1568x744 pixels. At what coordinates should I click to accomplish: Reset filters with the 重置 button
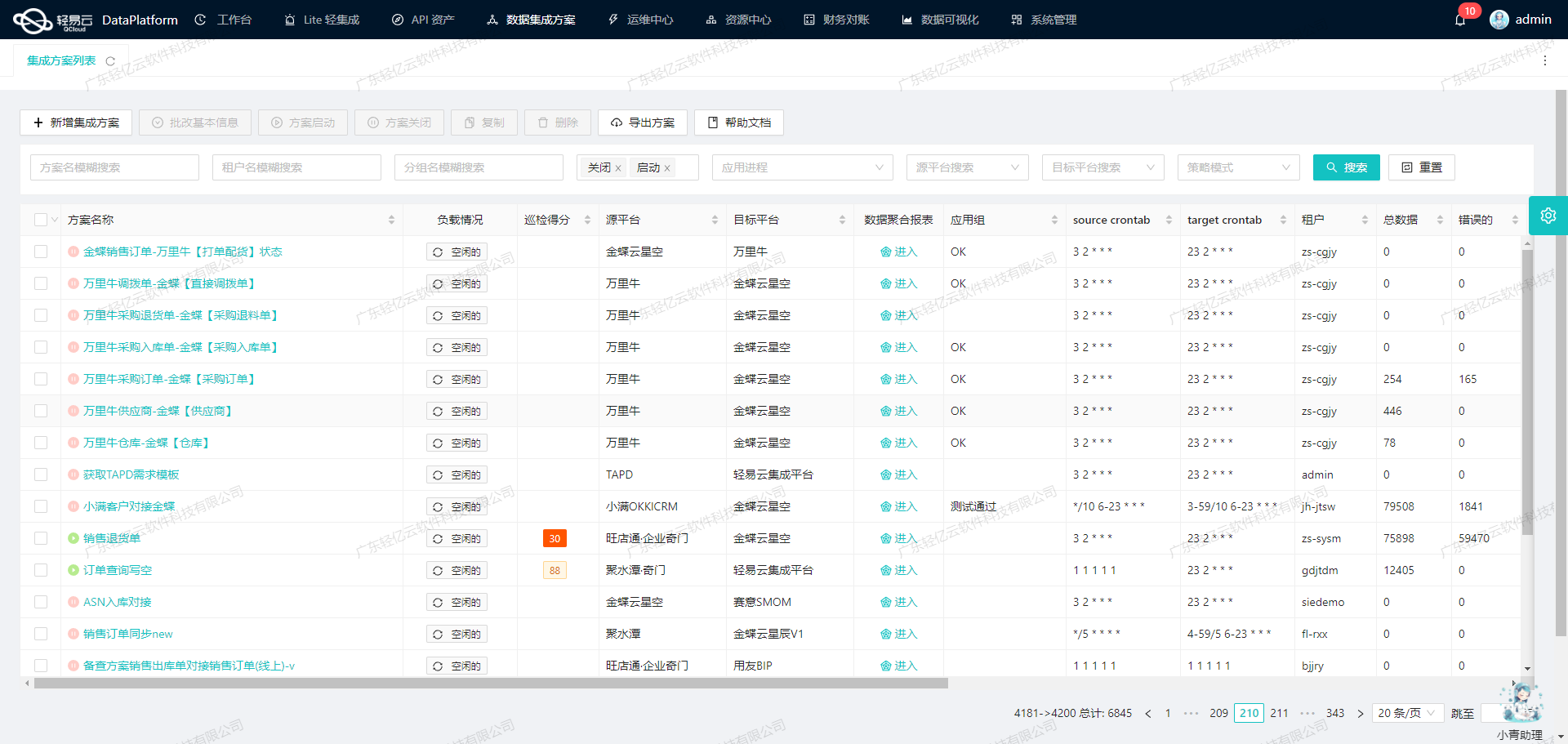click(x=1421, y=167)
